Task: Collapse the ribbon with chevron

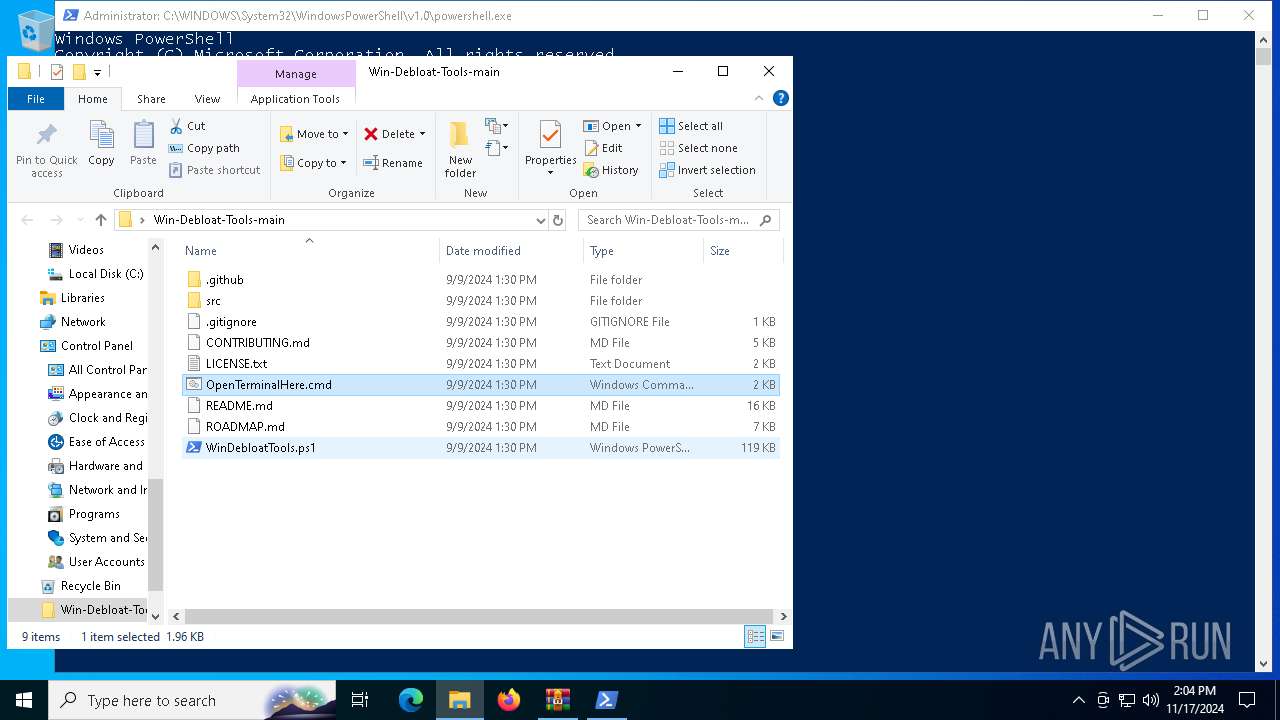Action: point(759,98)
